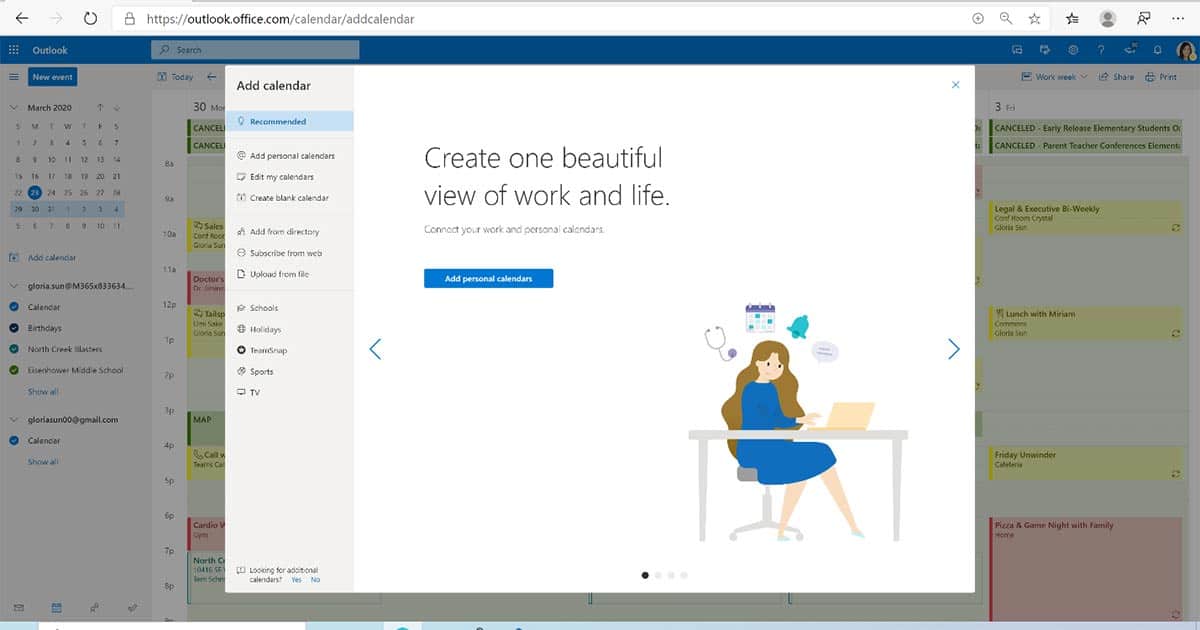Click Yes for additional calendars prompt
The width and height of the screenshot is (1200, 630).
(x=296, y=580)
